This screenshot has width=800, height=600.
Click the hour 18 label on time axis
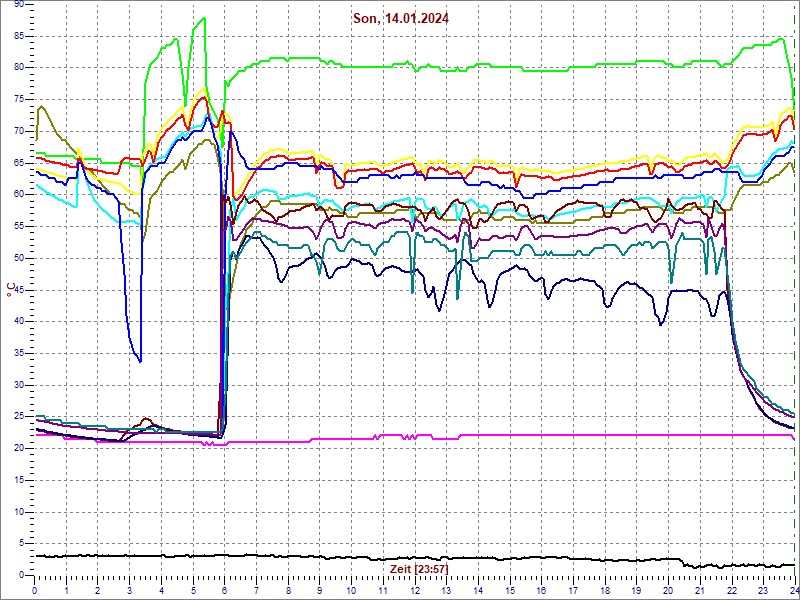pyautogui.click(x=606, y=590)
